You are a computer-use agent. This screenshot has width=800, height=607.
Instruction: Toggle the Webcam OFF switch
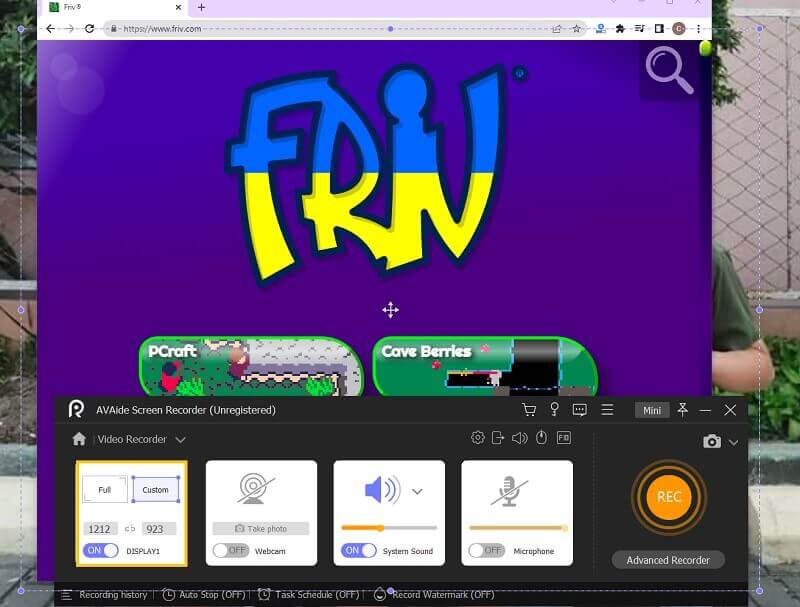(231, 550)
